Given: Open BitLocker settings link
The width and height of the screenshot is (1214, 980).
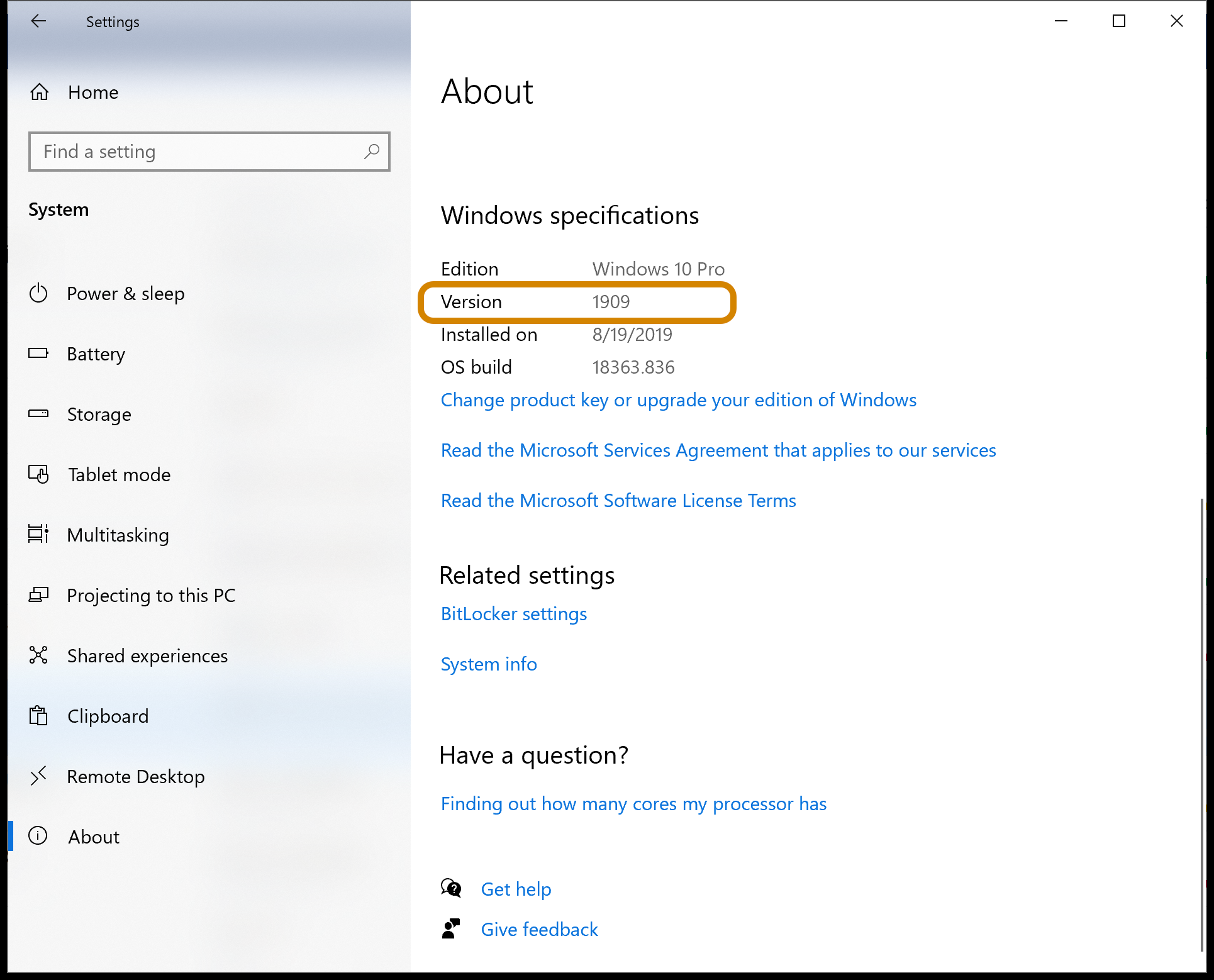Looking at the screenshot, I should click(x=514, y=614).
